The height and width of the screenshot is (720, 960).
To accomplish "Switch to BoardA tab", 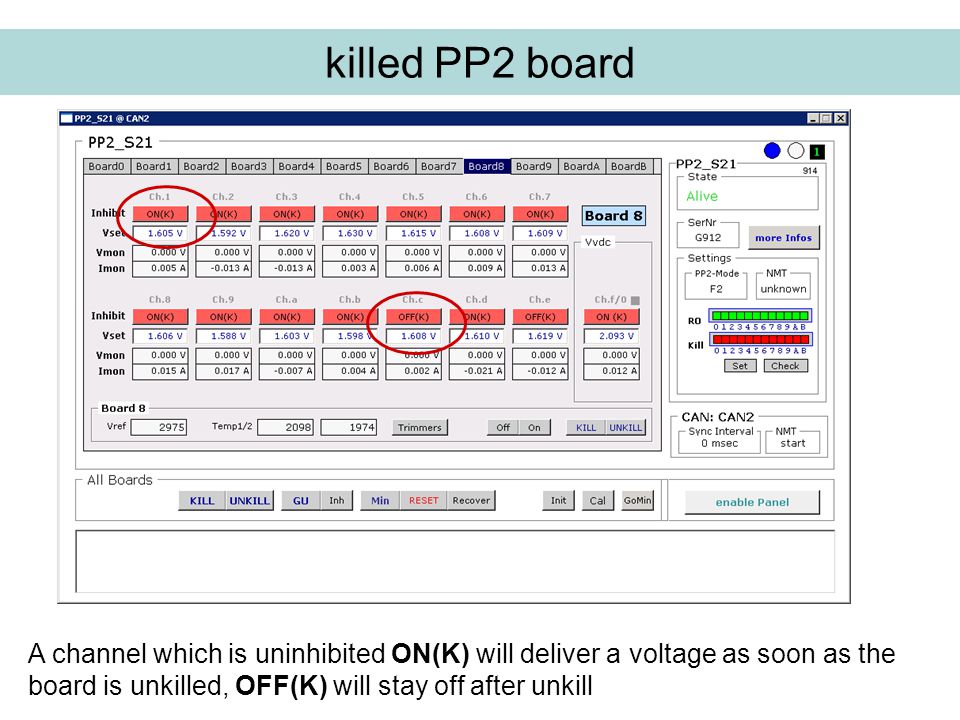I will pyautogui.click(x=581, y=167).
